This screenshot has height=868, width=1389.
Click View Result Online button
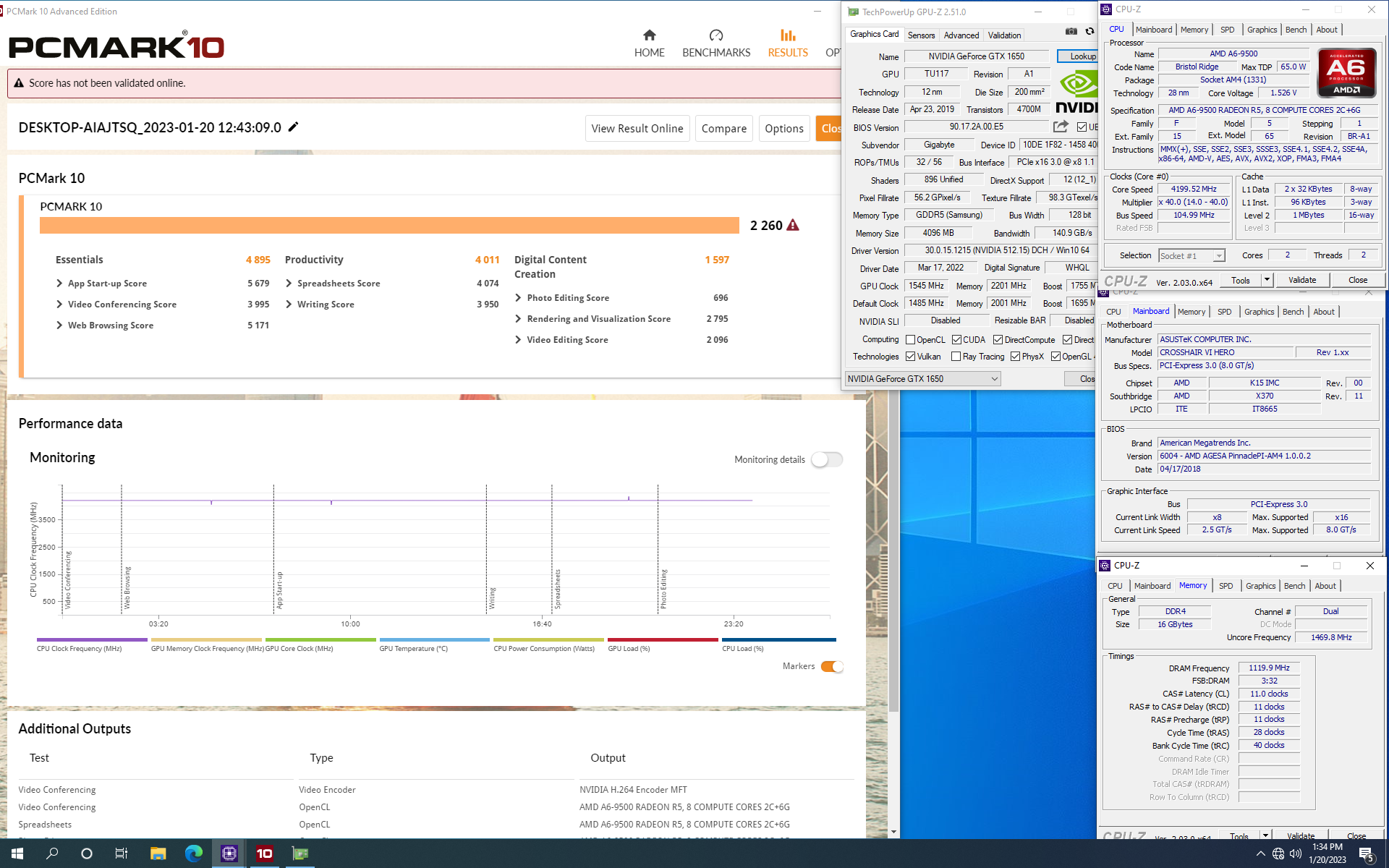click(x=637, y=128)
